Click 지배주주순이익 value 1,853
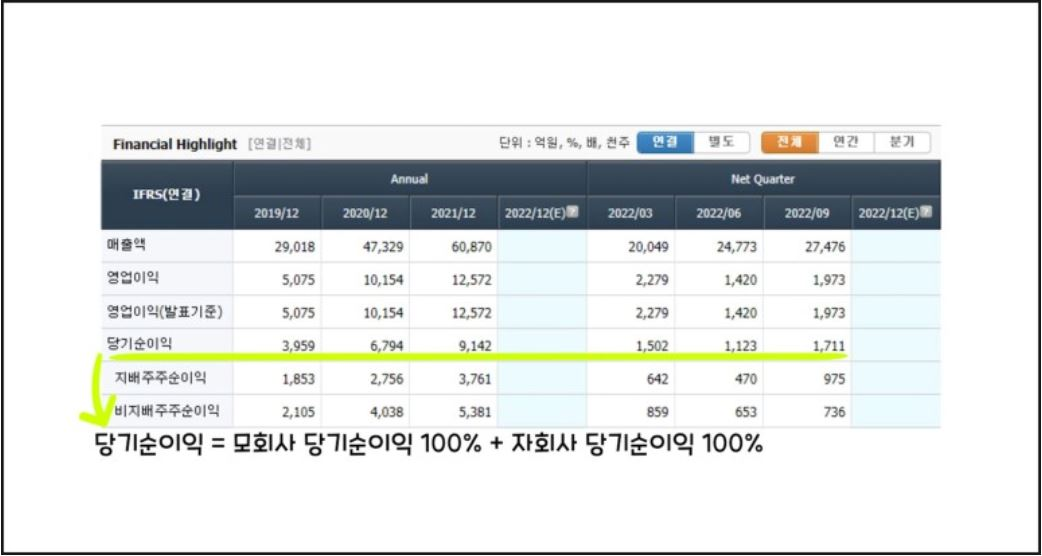 tap(298, 379)
